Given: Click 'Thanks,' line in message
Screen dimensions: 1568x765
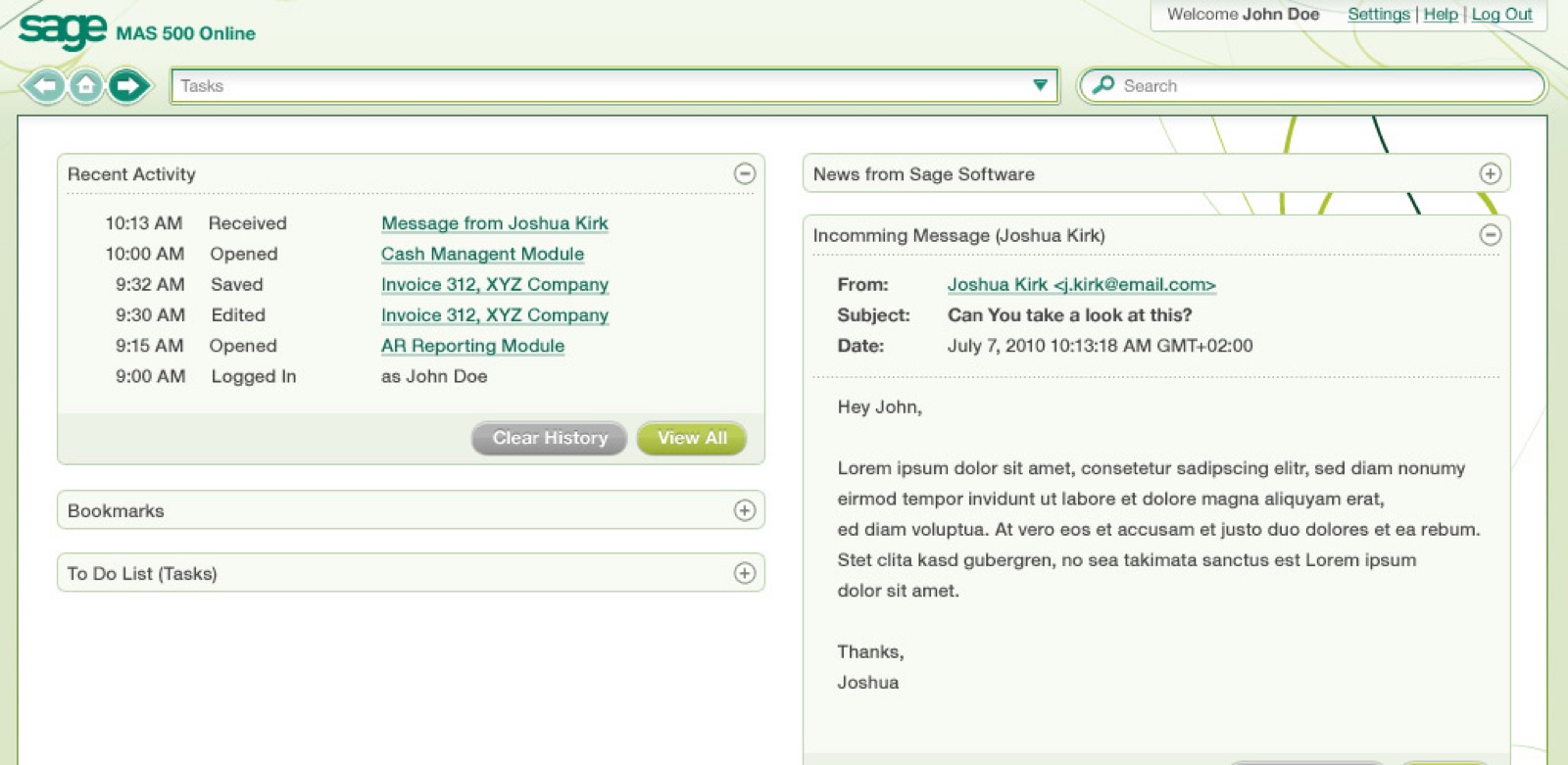Looking at the screenshot, I should (x=870, y=652).
